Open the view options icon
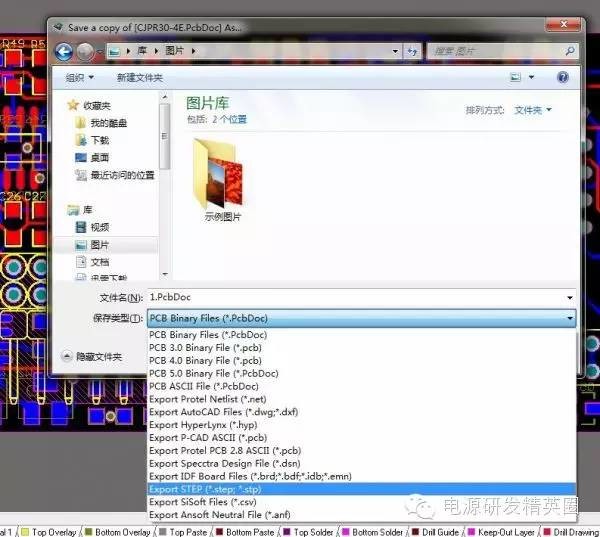This screenshot has height=537, width=600. [515, 77]
